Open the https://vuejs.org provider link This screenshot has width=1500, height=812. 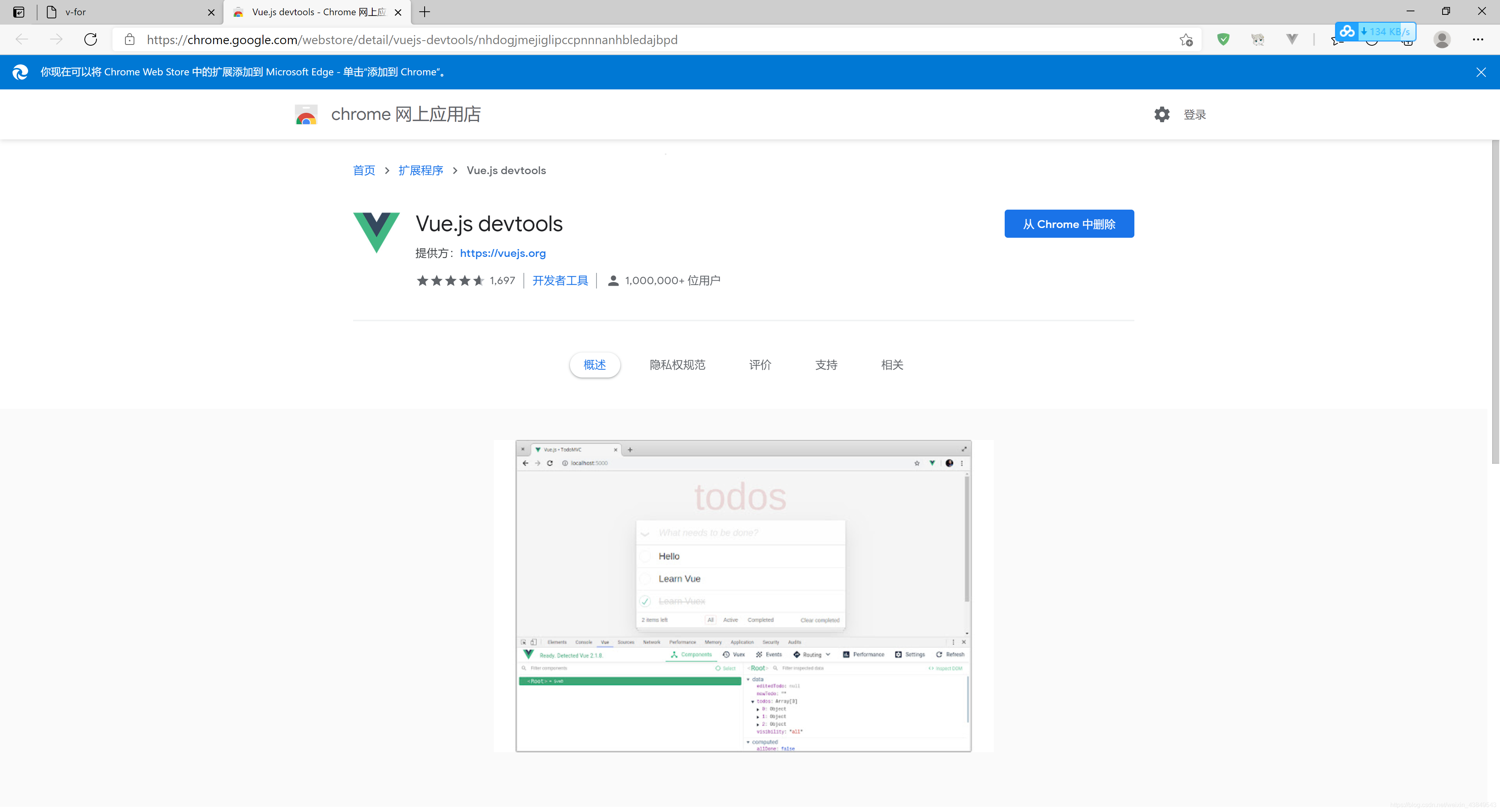click(502, 253)
